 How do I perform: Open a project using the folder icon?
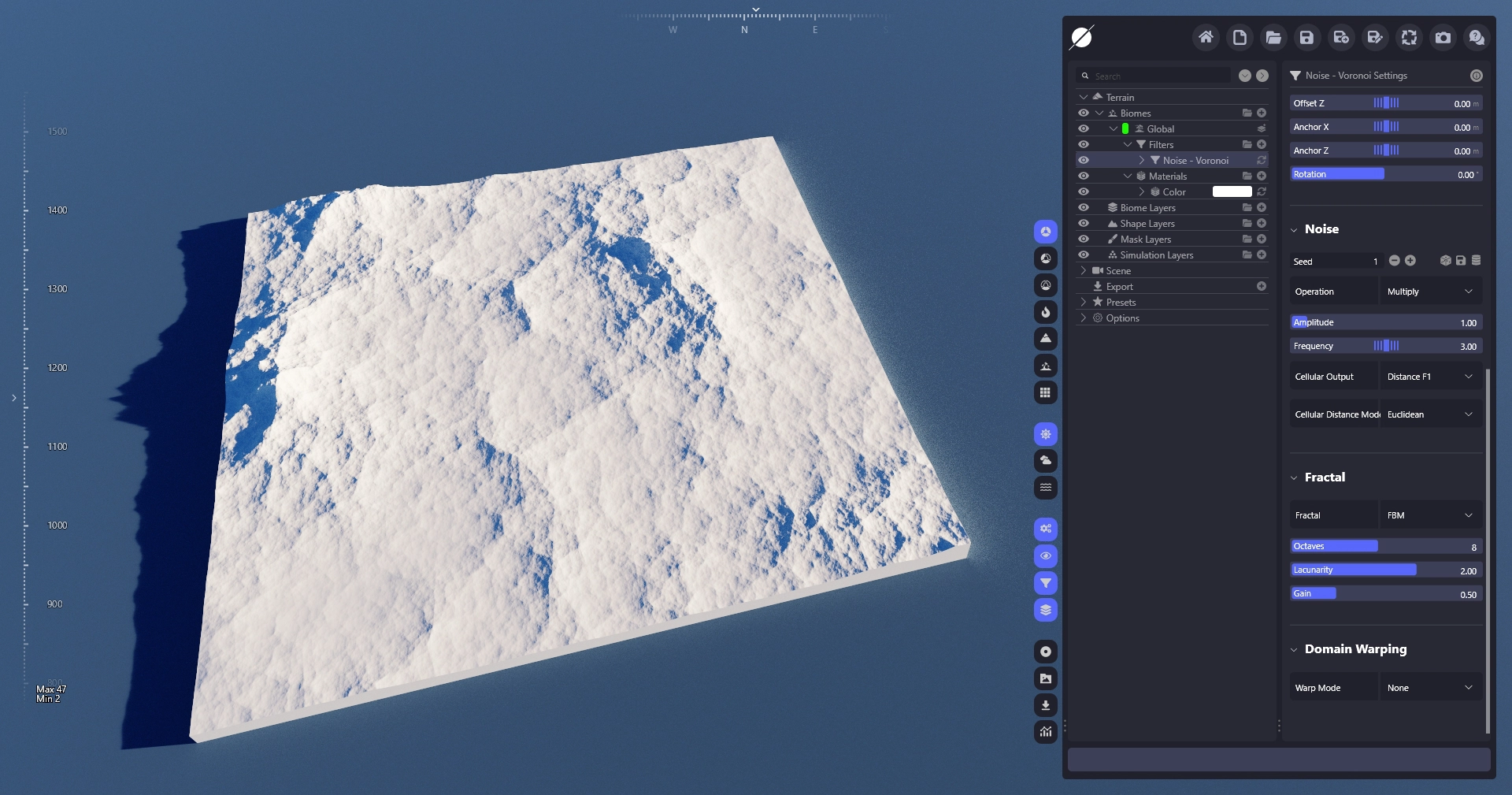(x=1273, y=37)
